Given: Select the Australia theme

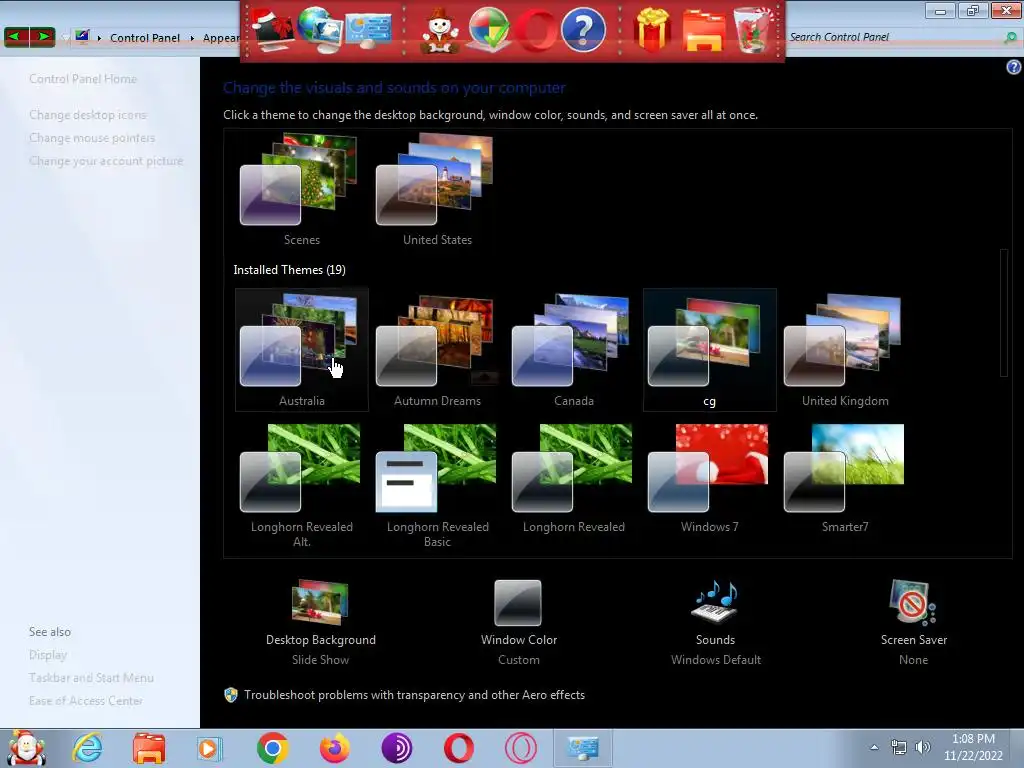Looking at the screenshot, I should point(302,350).
